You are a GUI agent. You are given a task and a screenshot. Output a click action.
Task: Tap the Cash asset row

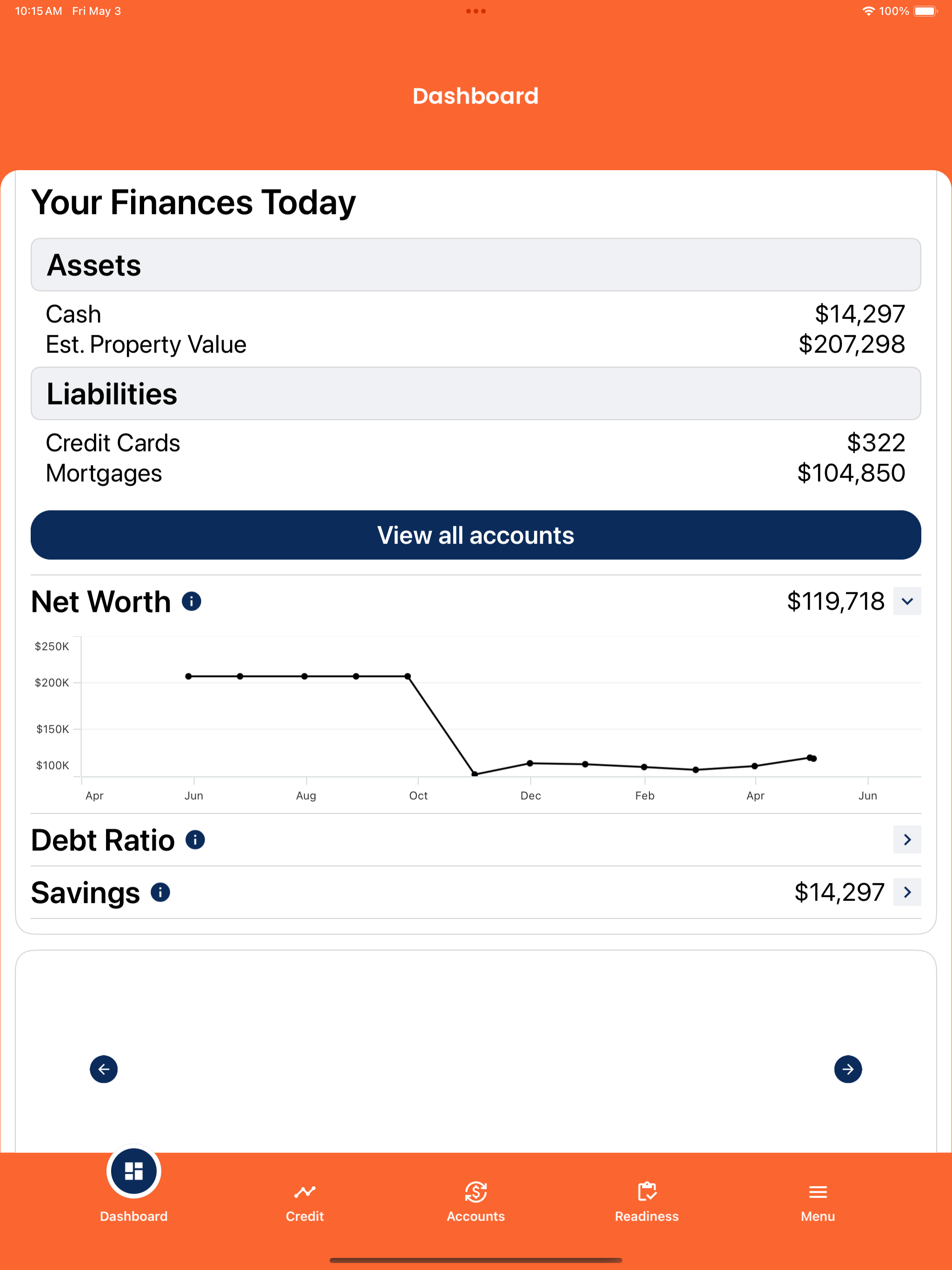pyautogui.click(x=476, y=314)
